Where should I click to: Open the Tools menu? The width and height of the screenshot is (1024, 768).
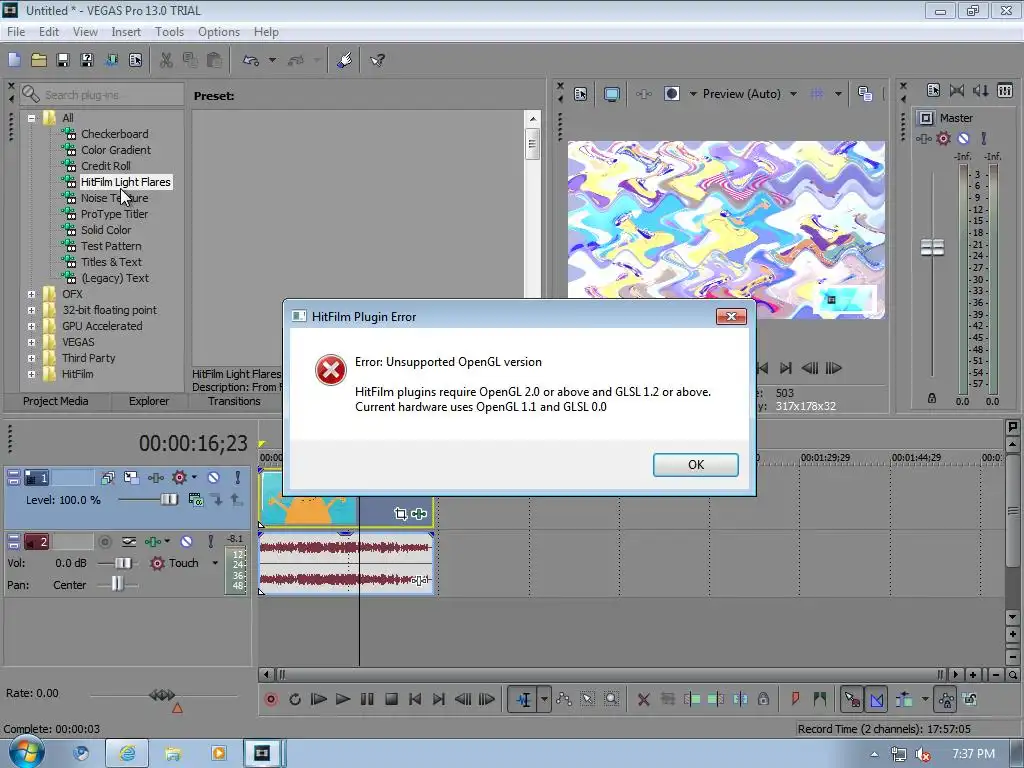(169, 32)
